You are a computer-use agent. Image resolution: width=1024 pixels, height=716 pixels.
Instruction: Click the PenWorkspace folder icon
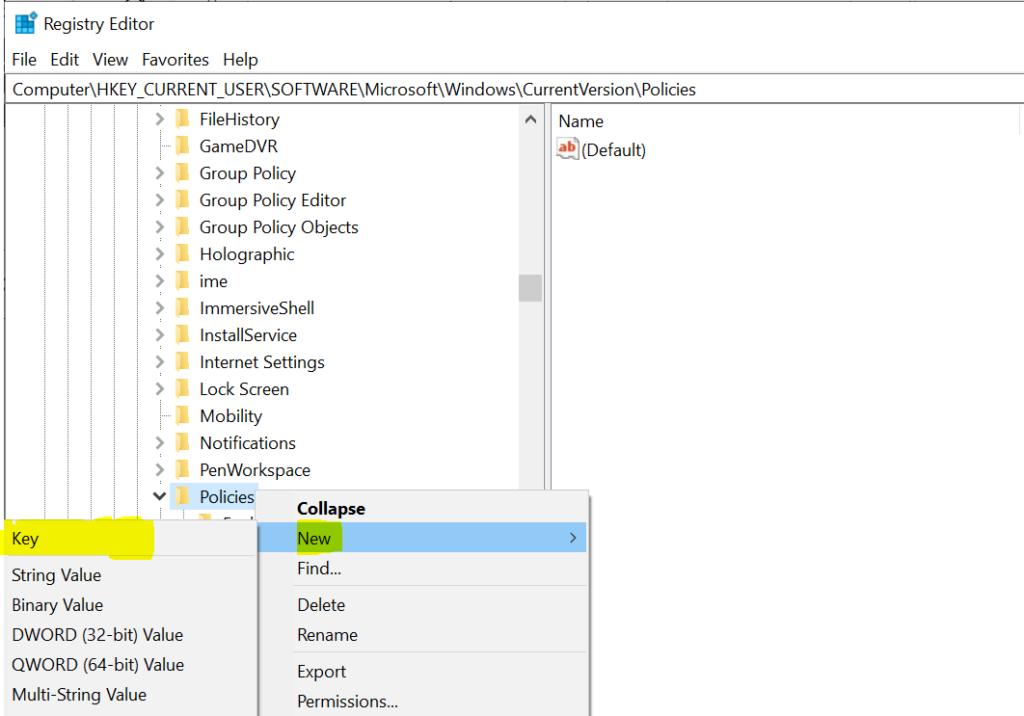pyautogui.click(x=183, y=470)
